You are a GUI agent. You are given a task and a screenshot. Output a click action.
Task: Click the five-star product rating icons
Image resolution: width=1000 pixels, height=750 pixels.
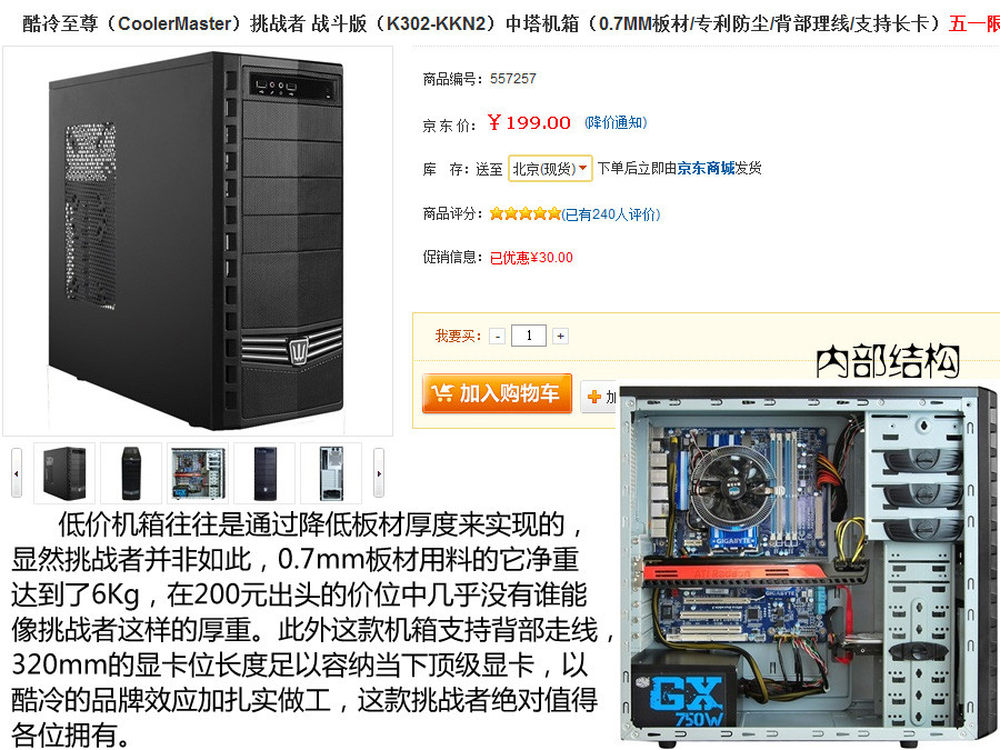[525, 214]
